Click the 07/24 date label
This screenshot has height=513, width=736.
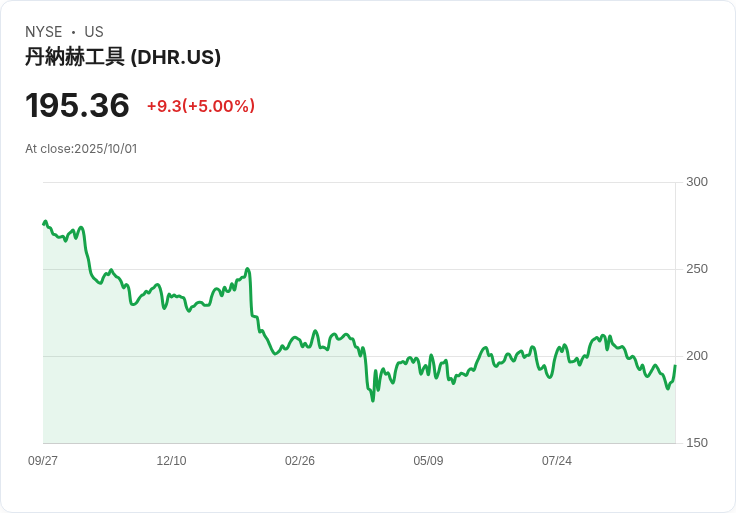tap(557, 461)
